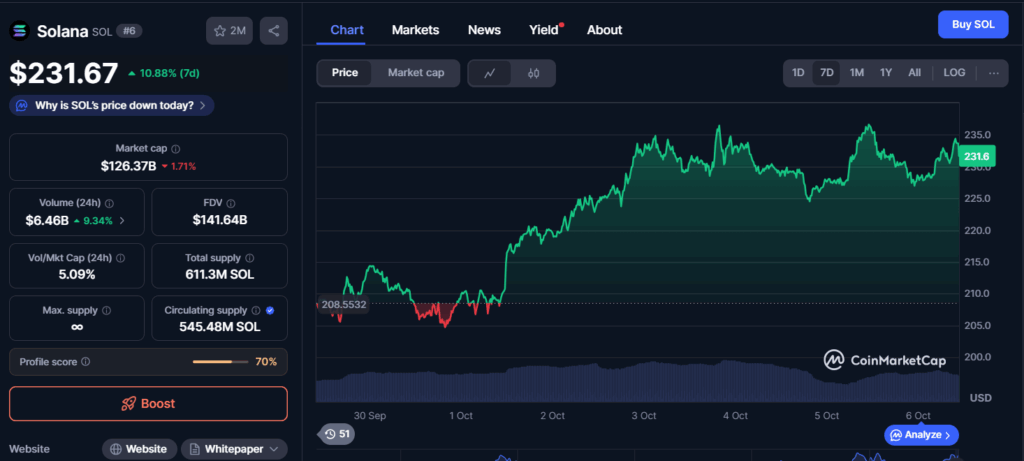Click the Profile score info icon
Image resolution: width=1024 pixels, height=461 pixels.
[x=85, y=362]
